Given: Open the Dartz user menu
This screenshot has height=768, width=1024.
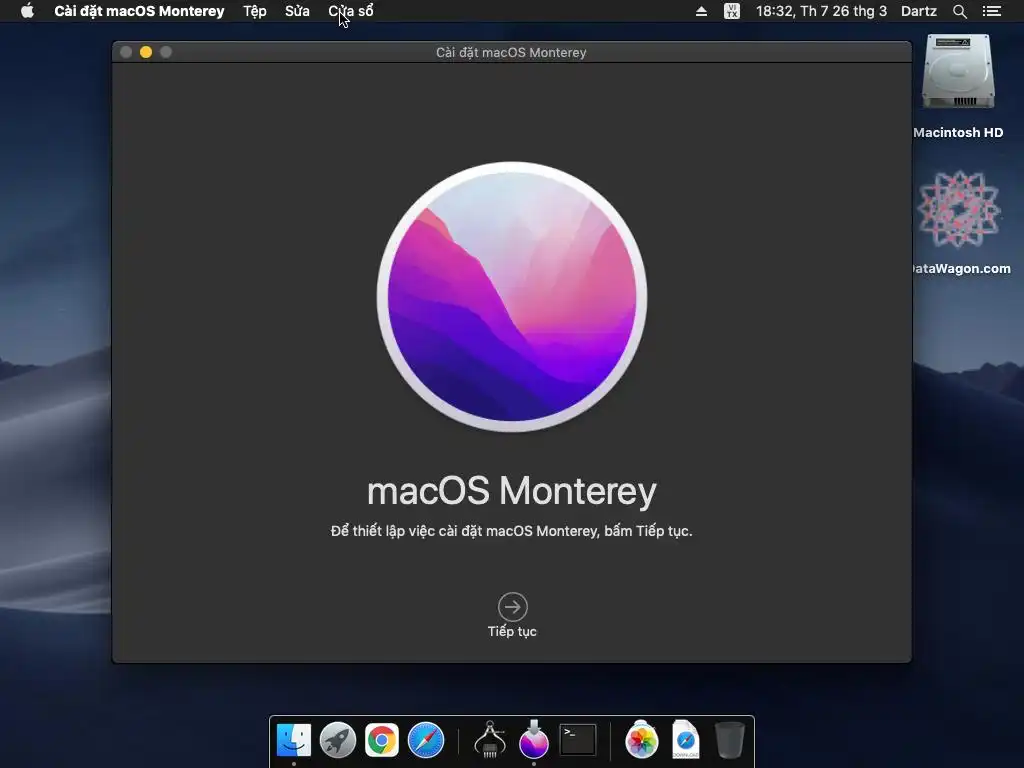Looking at the screenshot, I should [x=919, y=11].
